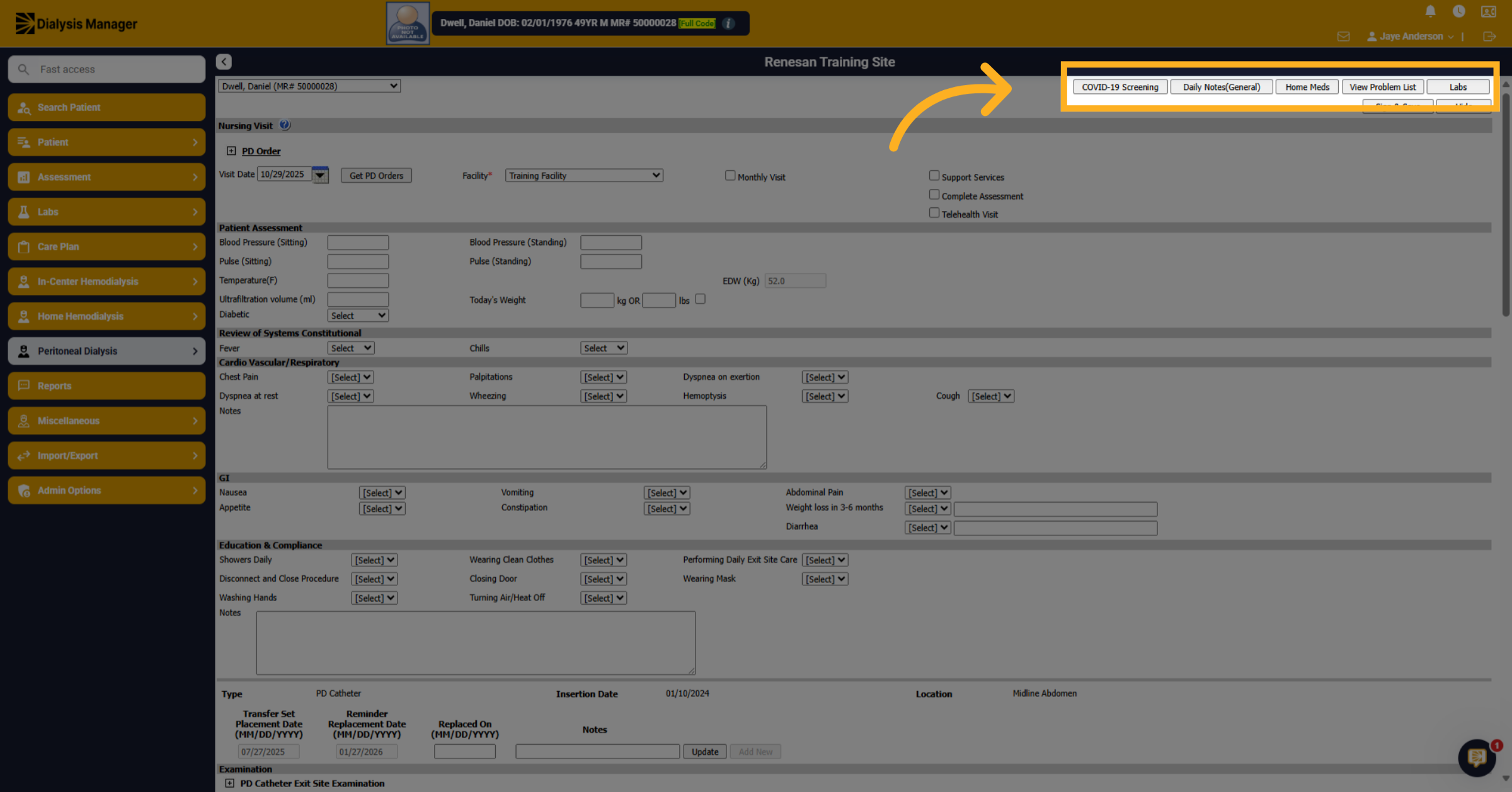Toggle the Telehealth Visit checkbox

pyautogui.click(x=934, y=213)
